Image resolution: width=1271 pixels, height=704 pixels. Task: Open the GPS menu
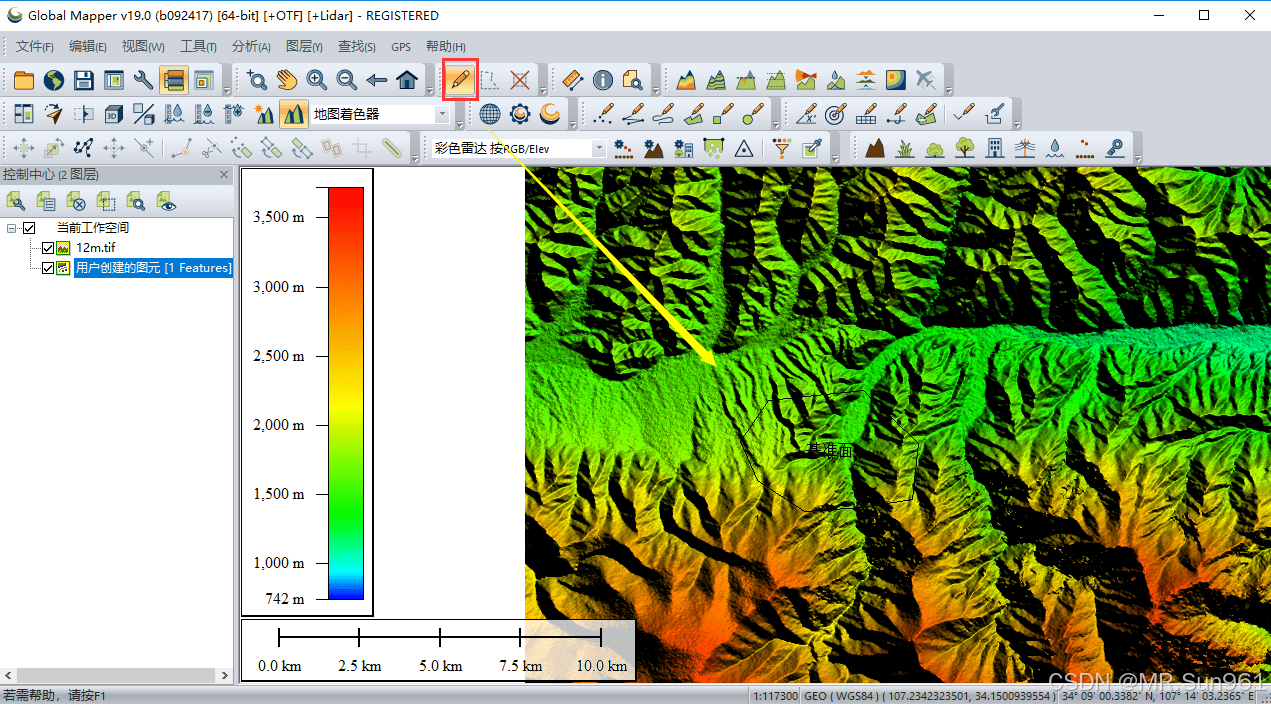[401, 46]
